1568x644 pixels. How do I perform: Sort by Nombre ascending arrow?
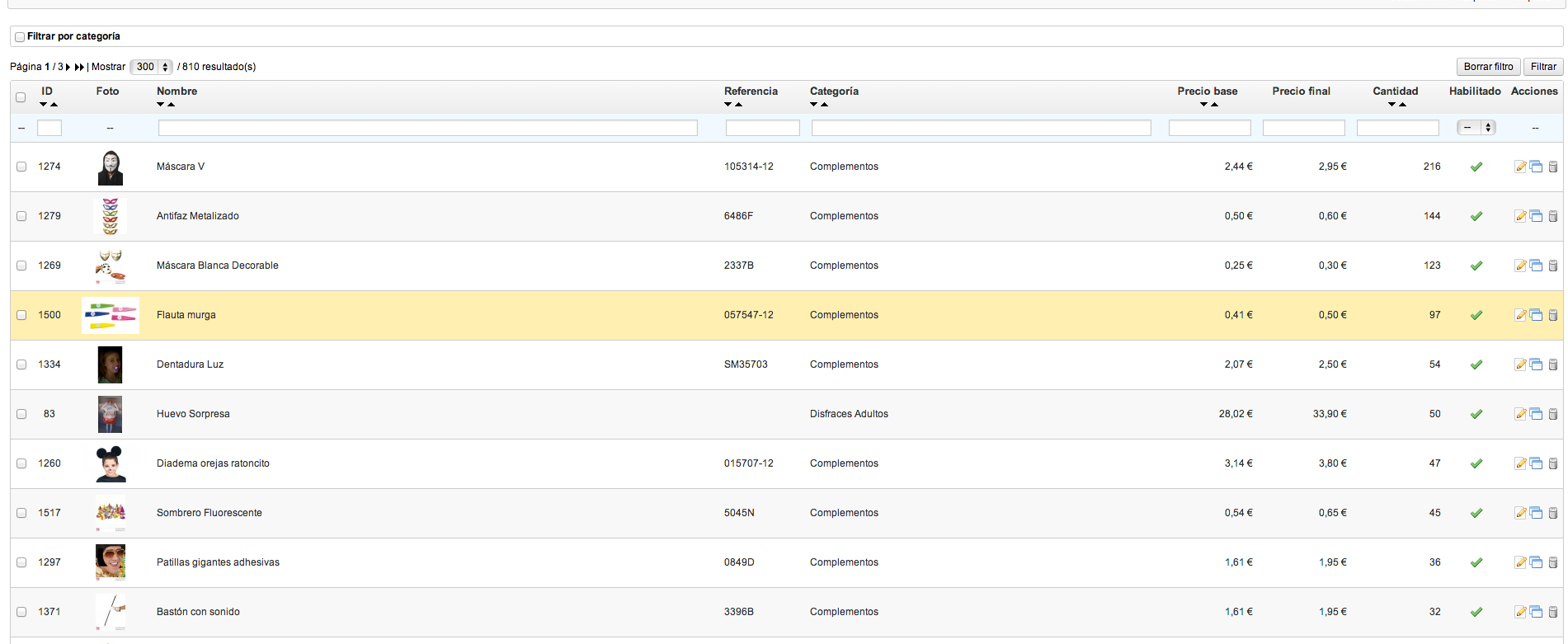tap(171, 105)
